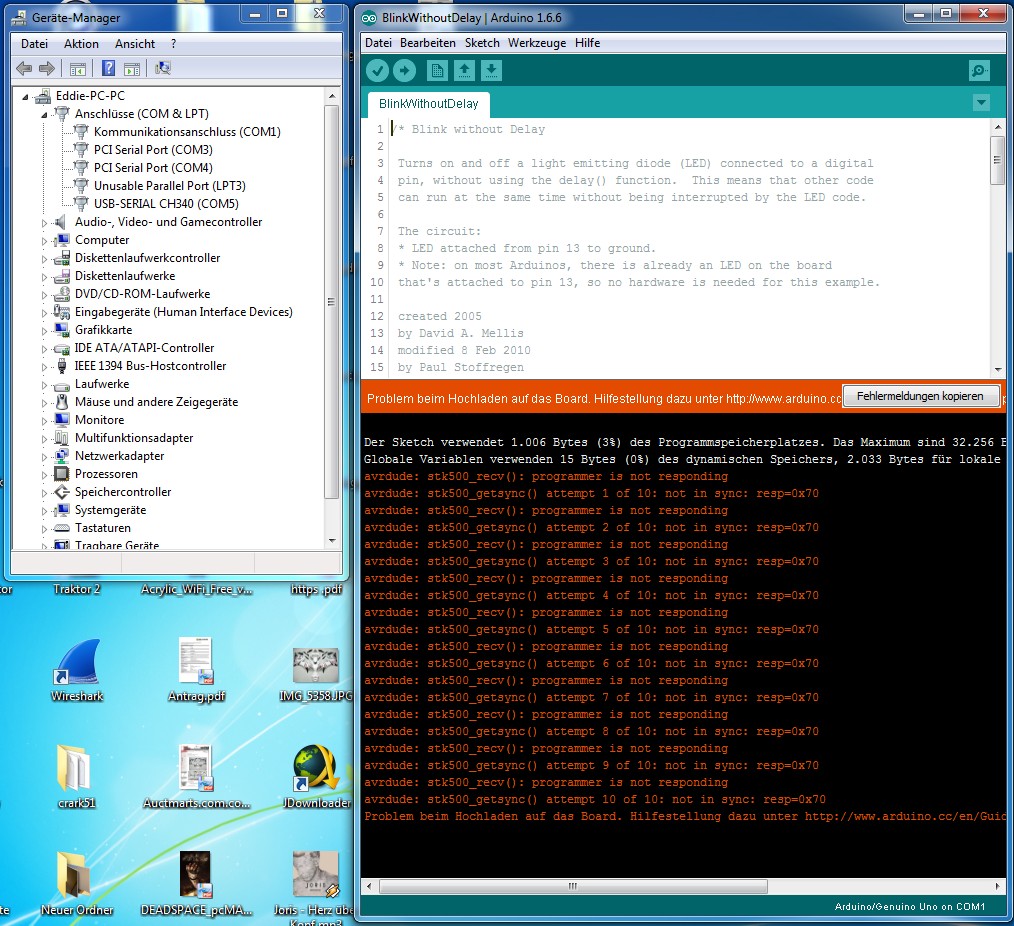Select the Systemgeräte tree item
The height and width of the screenshot is (926, 1014).
(111, 510)
